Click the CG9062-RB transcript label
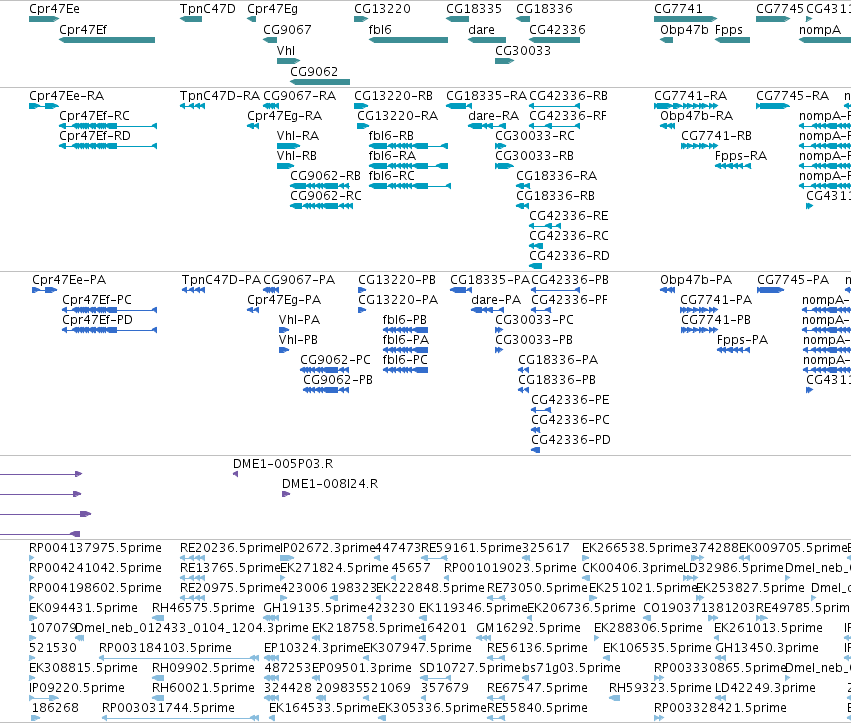Viewport: 851px width, 723px height. point(326,176)
